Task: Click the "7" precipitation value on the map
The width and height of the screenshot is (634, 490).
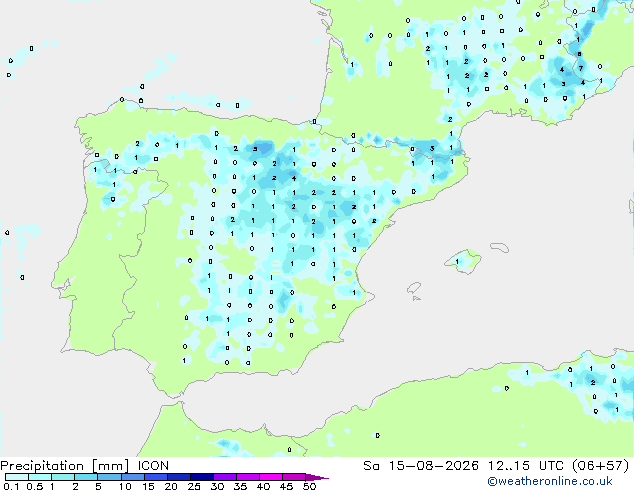Action: (581, 68)
